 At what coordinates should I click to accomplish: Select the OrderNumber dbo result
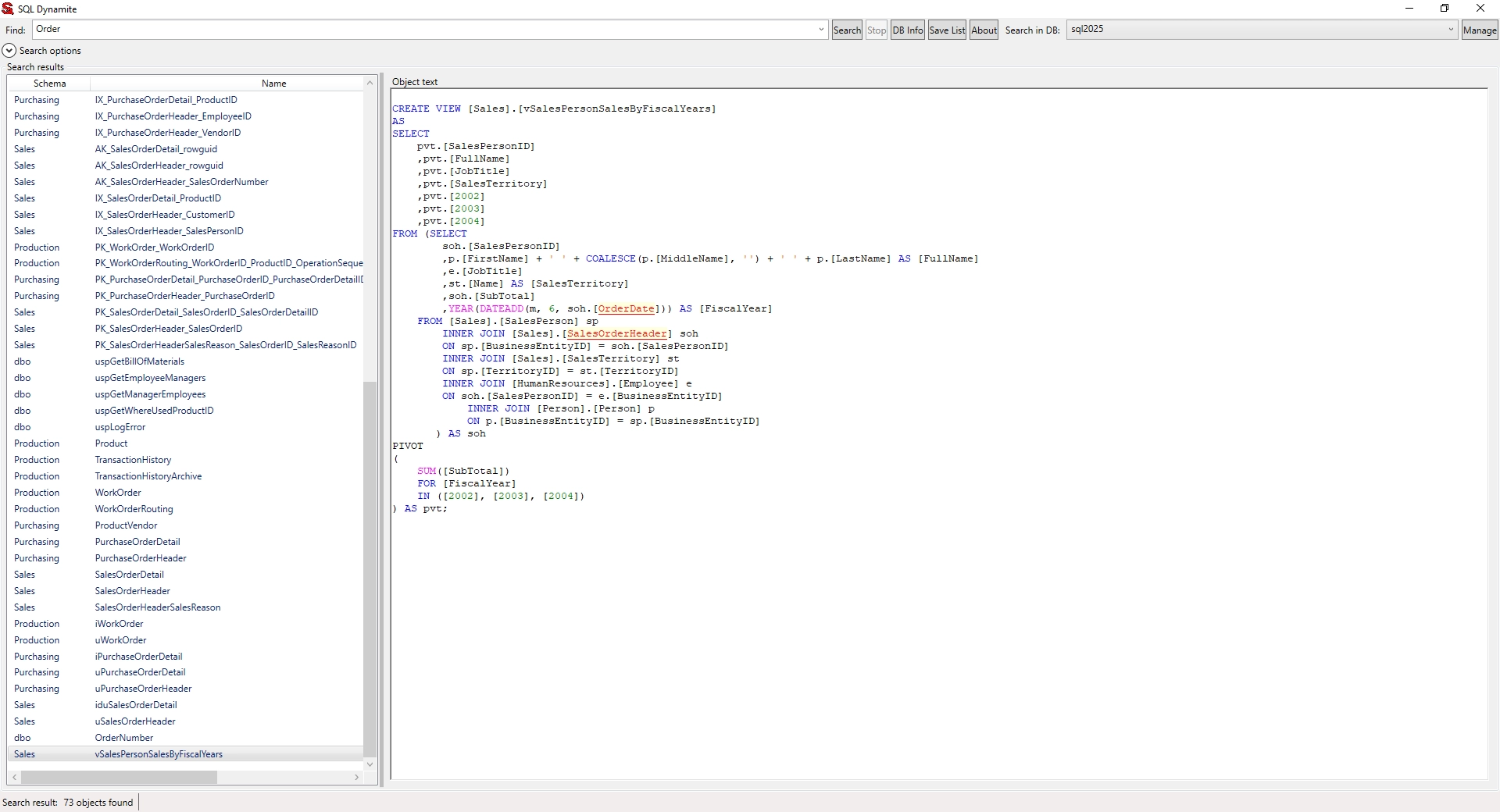(x=124, y=738)
